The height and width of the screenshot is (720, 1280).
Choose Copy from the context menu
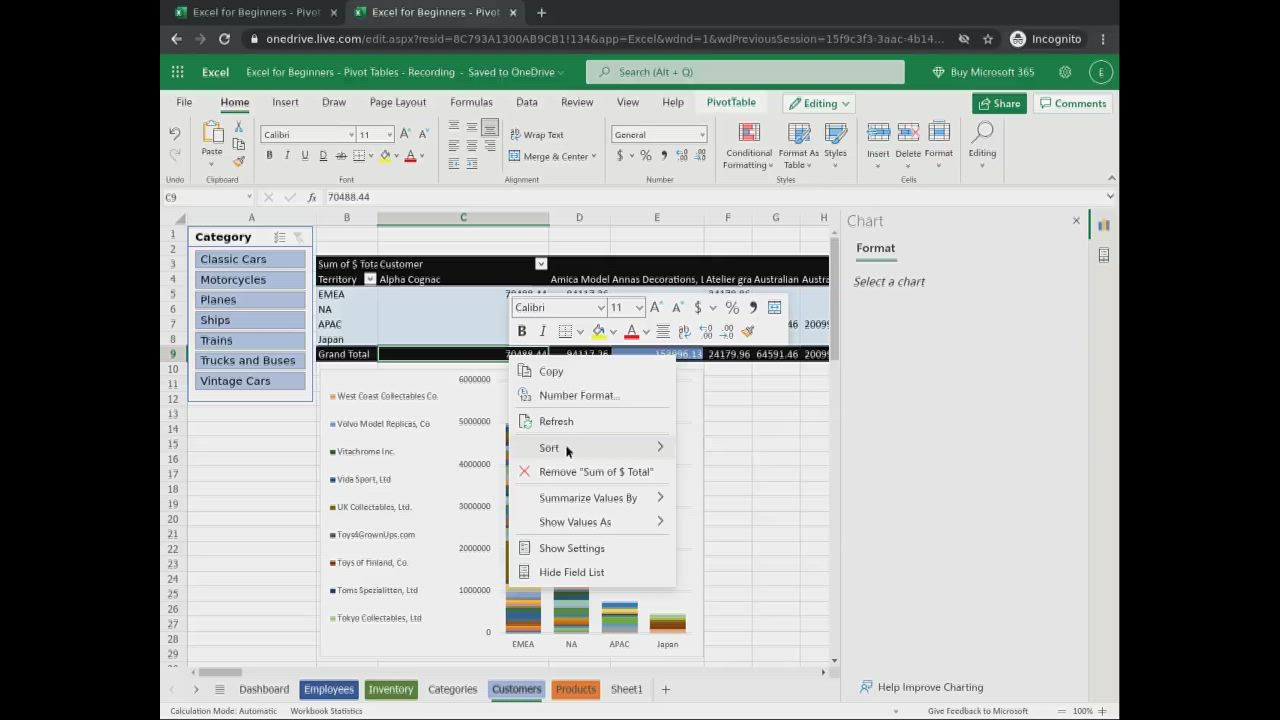pos(592,371)
